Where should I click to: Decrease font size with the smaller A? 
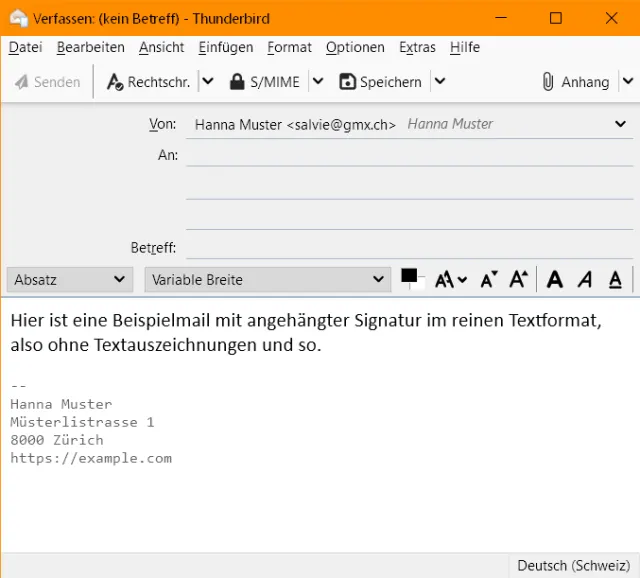click(488, 280)
